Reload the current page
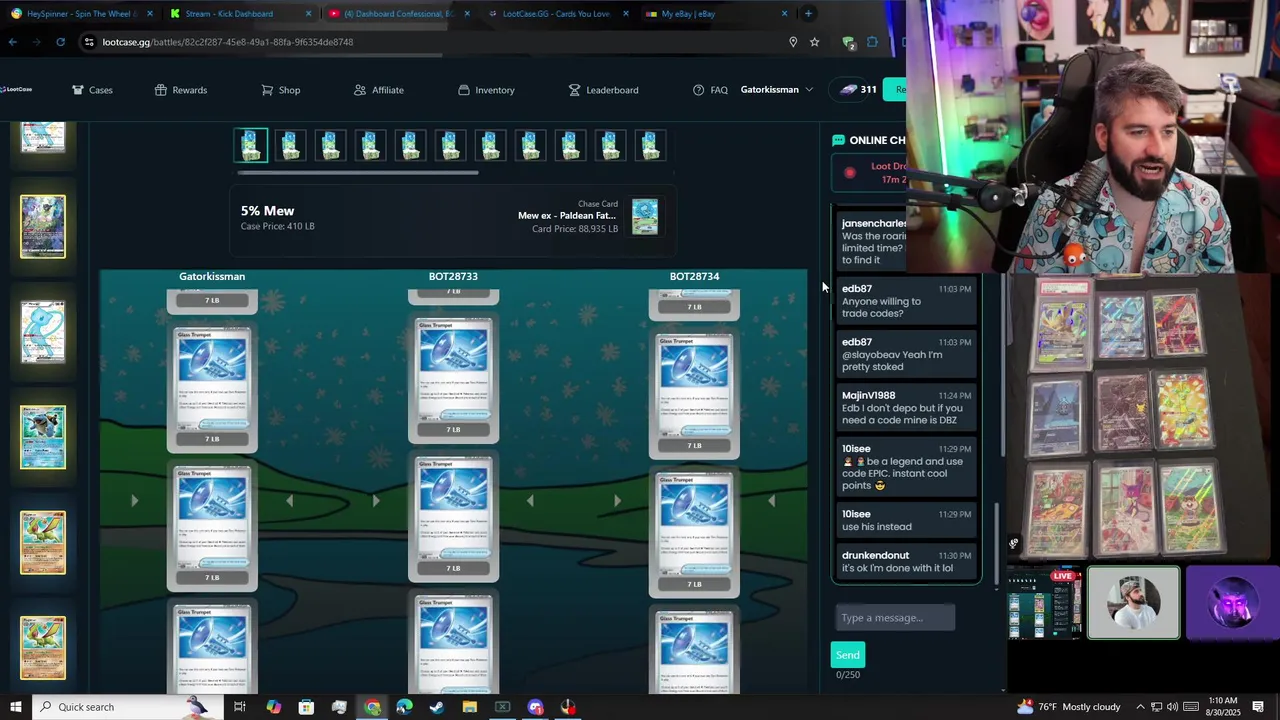The width and height of the screenshot is (1280, 720). tap(60, 42)
